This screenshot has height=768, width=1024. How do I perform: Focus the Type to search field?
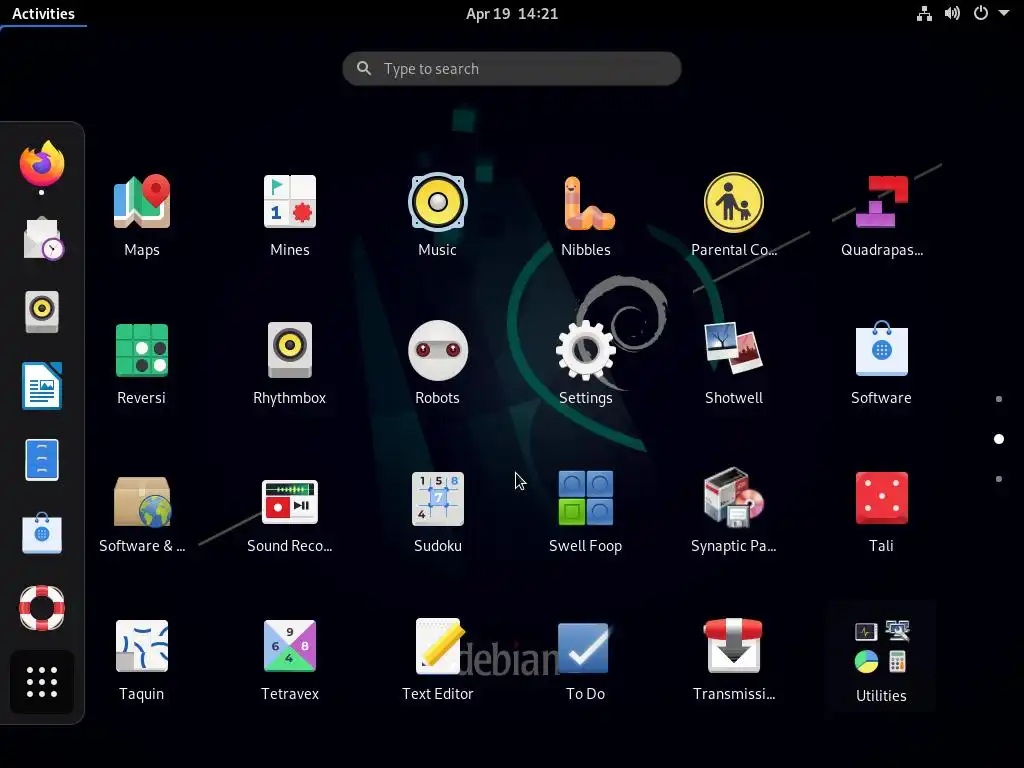512,69
